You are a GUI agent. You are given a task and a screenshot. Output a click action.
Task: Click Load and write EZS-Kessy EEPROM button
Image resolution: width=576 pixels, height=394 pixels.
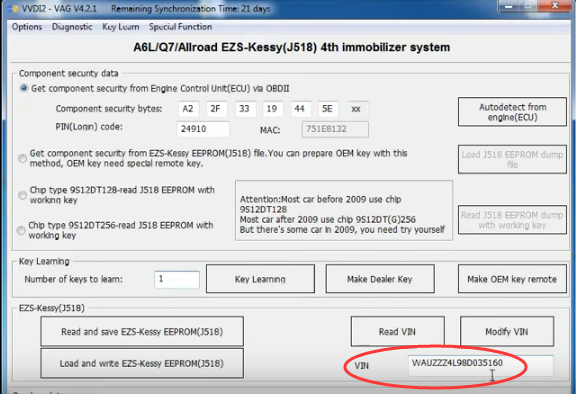tap(142, 364)
